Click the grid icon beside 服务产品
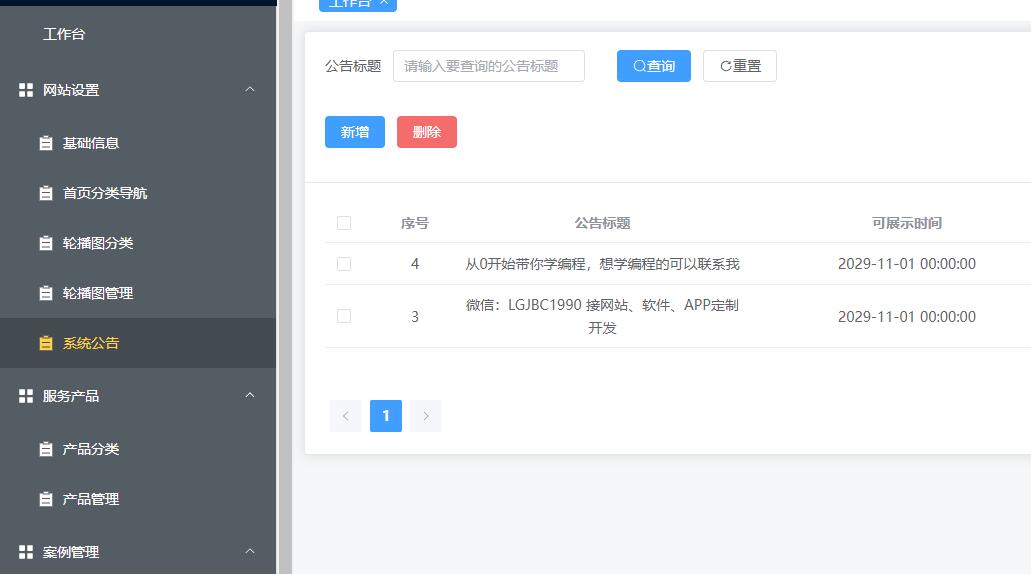Image resolution: width=1031 pixels, height=574 pixels. [26, 396]
